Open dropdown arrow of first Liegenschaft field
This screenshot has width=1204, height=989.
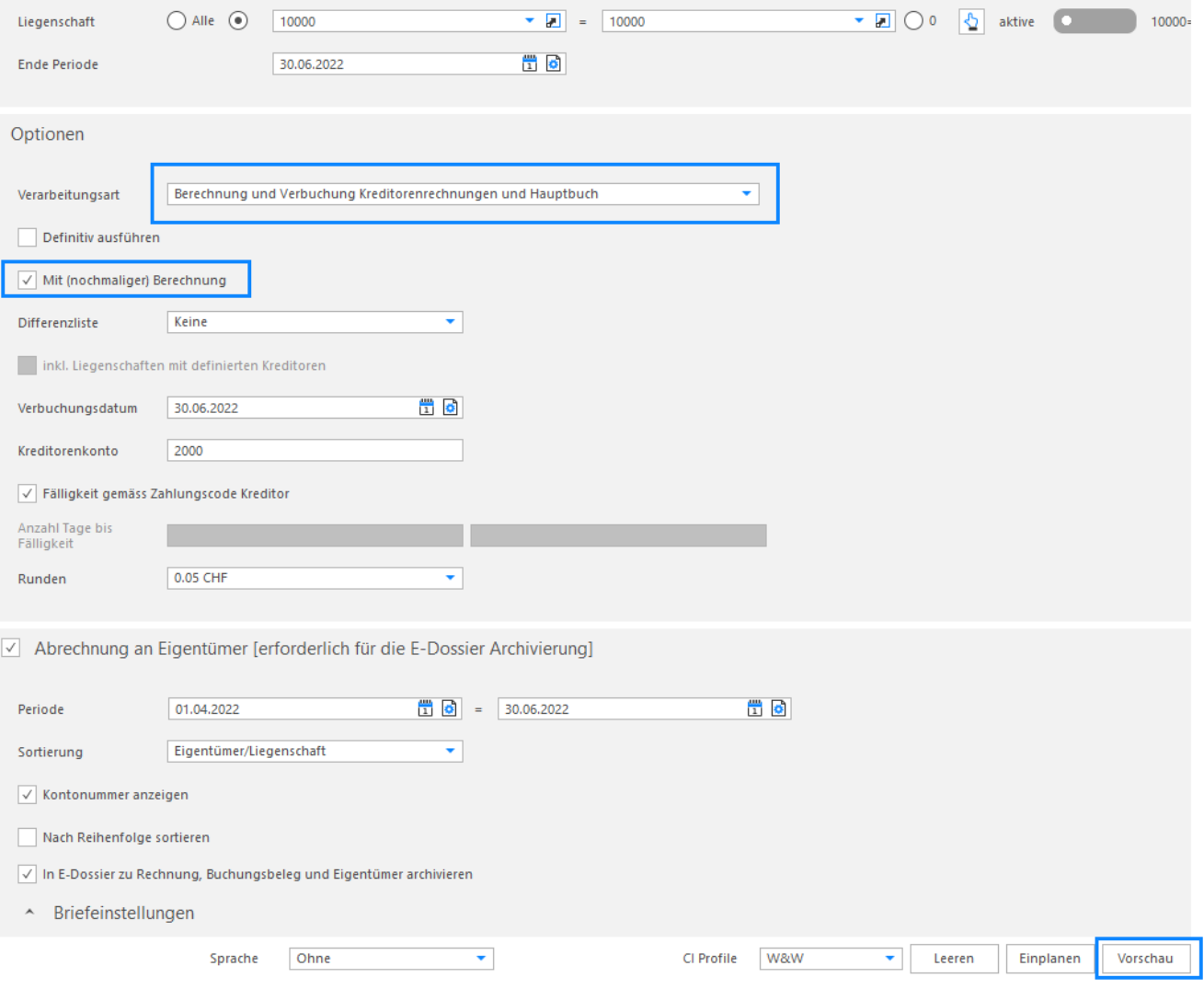click(530, 21)
